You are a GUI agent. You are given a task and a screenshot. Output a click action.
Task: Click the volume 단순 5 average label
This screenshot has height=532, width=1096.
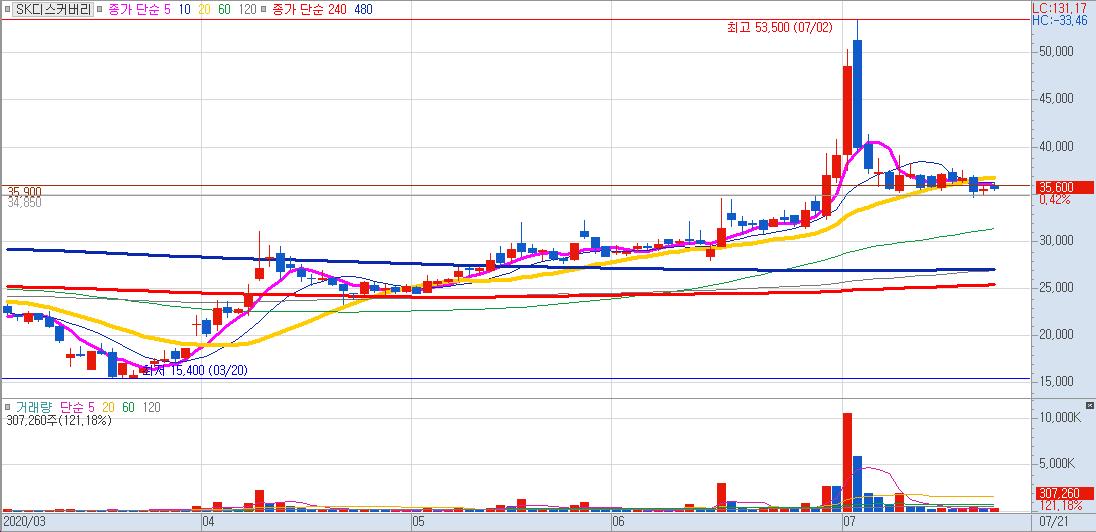[x=78, y=408]
